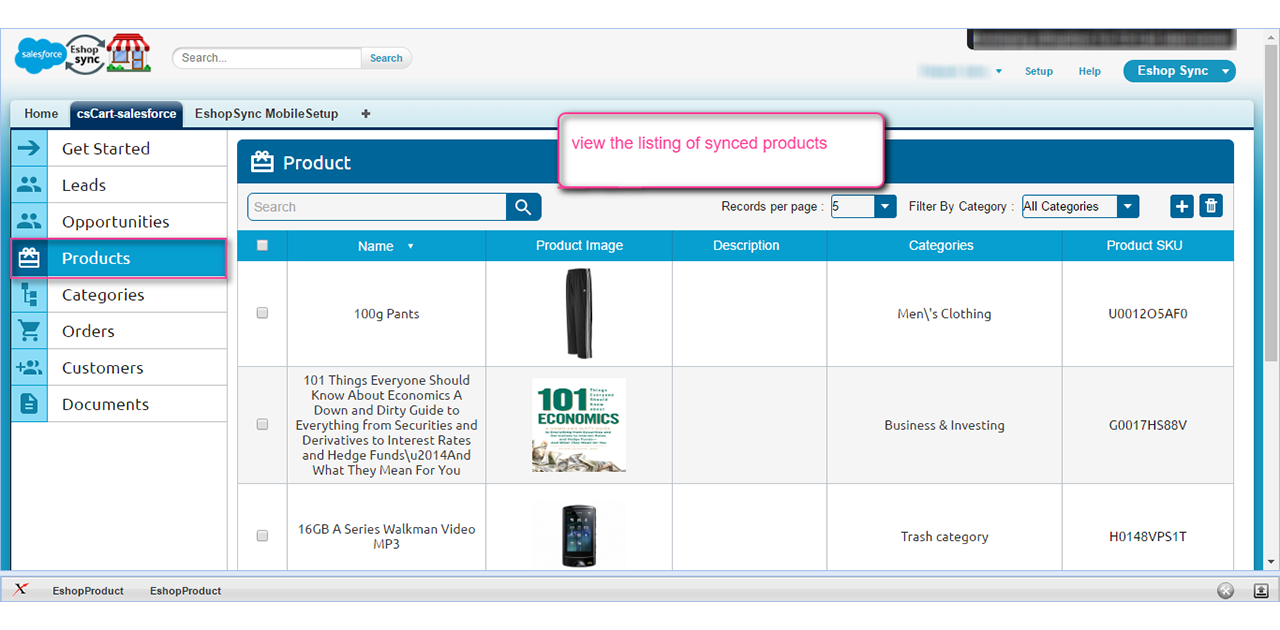Expand the All Categories filter dropdown
The height and width of the screenshot is (630, 1280).
[1127, 207]
